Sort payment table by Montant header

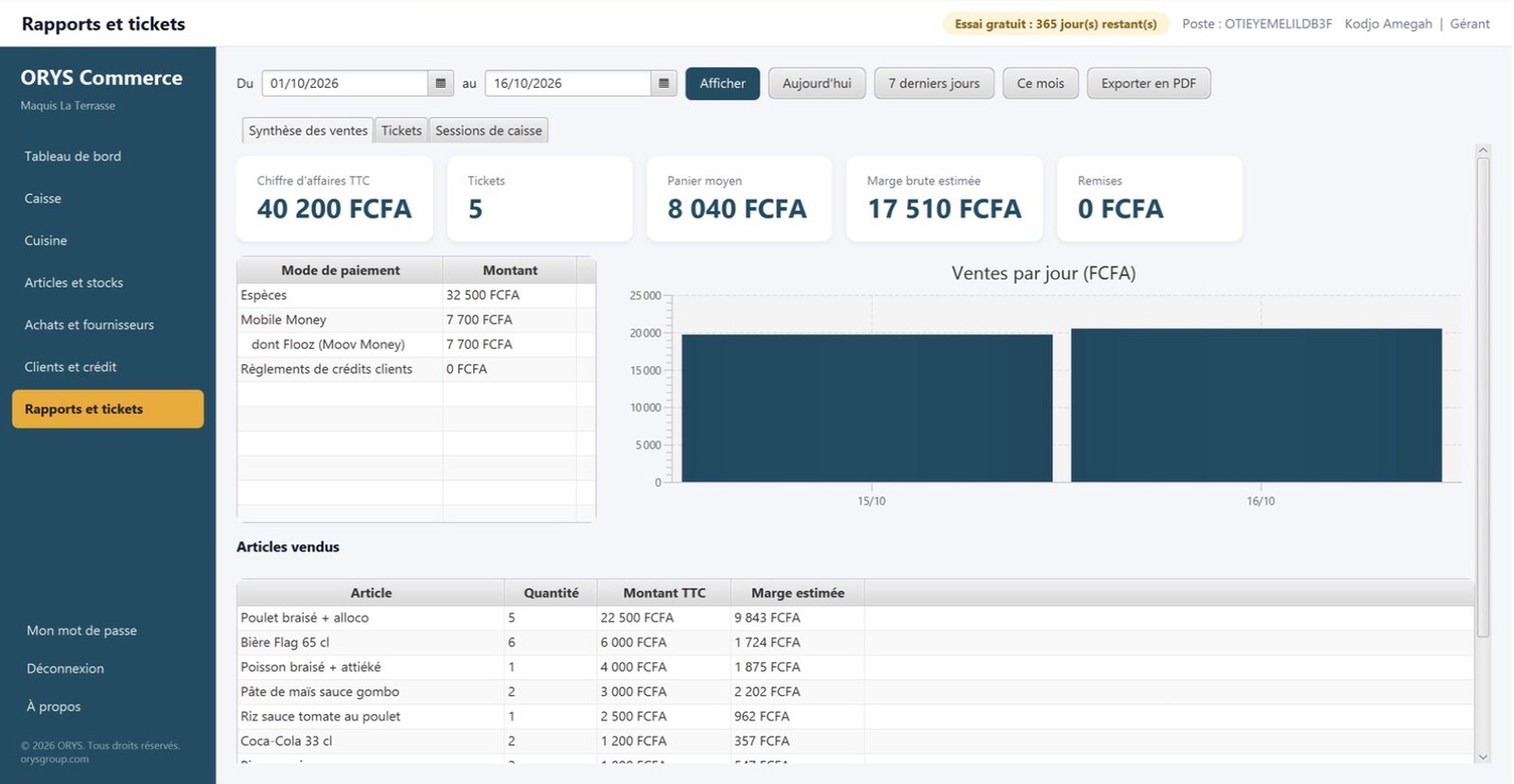510,270
